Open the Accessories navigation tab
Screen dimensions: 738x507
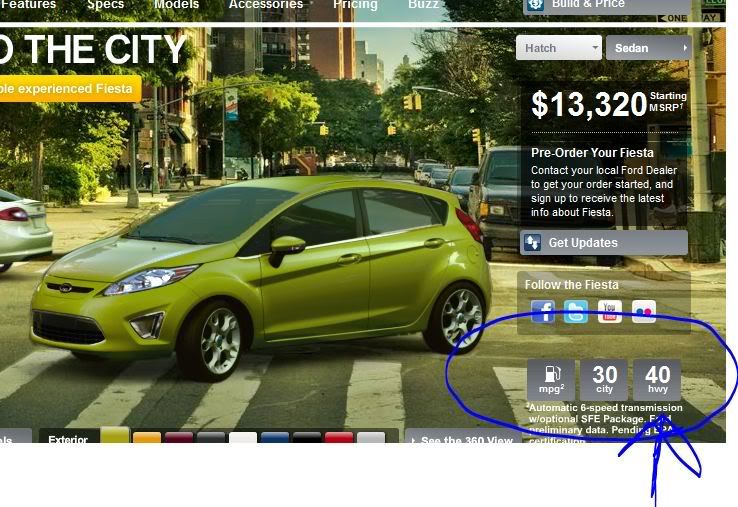pyautogui.click(x=265, y=5)
